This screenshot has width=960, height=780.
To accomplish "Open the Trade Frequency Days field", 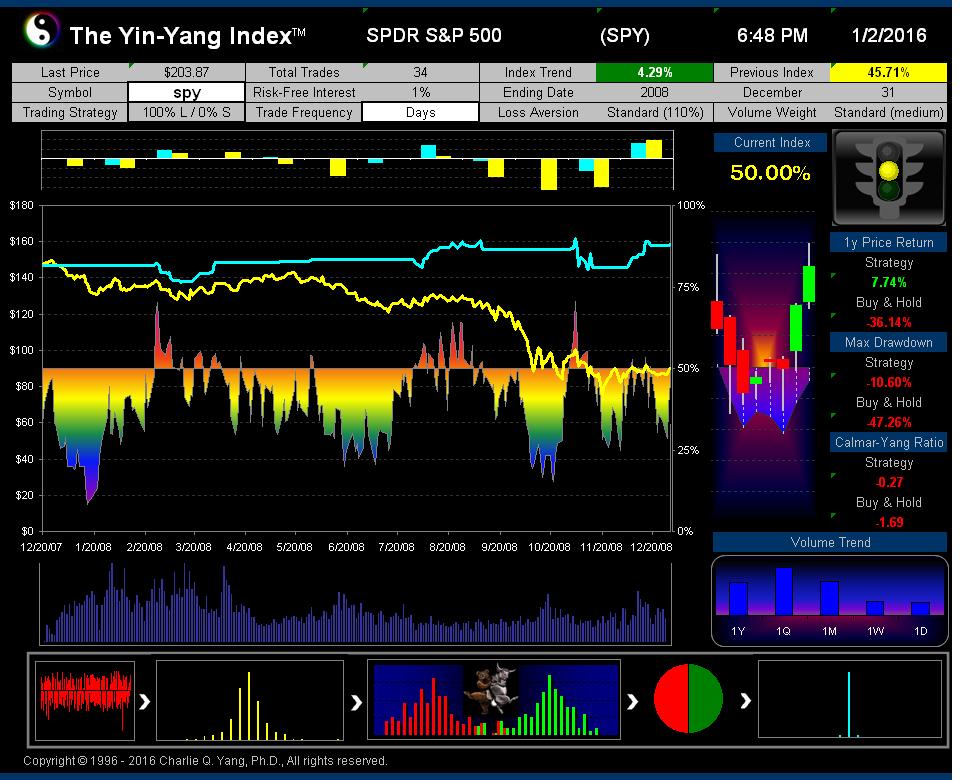I will (x=420, y=113).
